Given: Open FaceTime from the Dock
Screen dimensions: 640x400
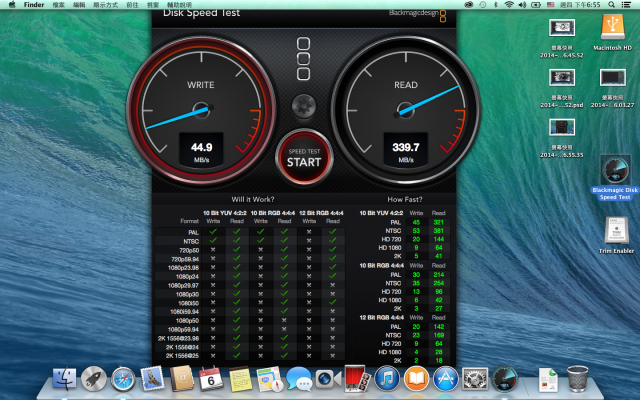Looking at the screenshot, I should (x=328, y=379).
